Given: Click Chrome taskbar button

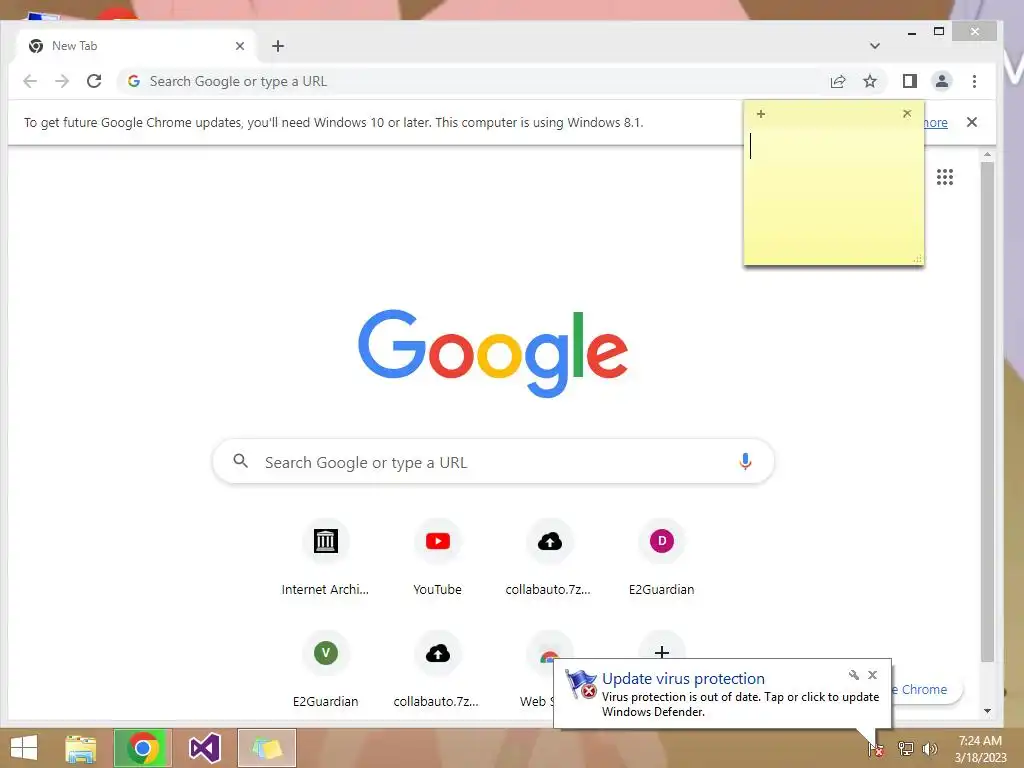Looking at the screenshot, I should coord(143,748).
